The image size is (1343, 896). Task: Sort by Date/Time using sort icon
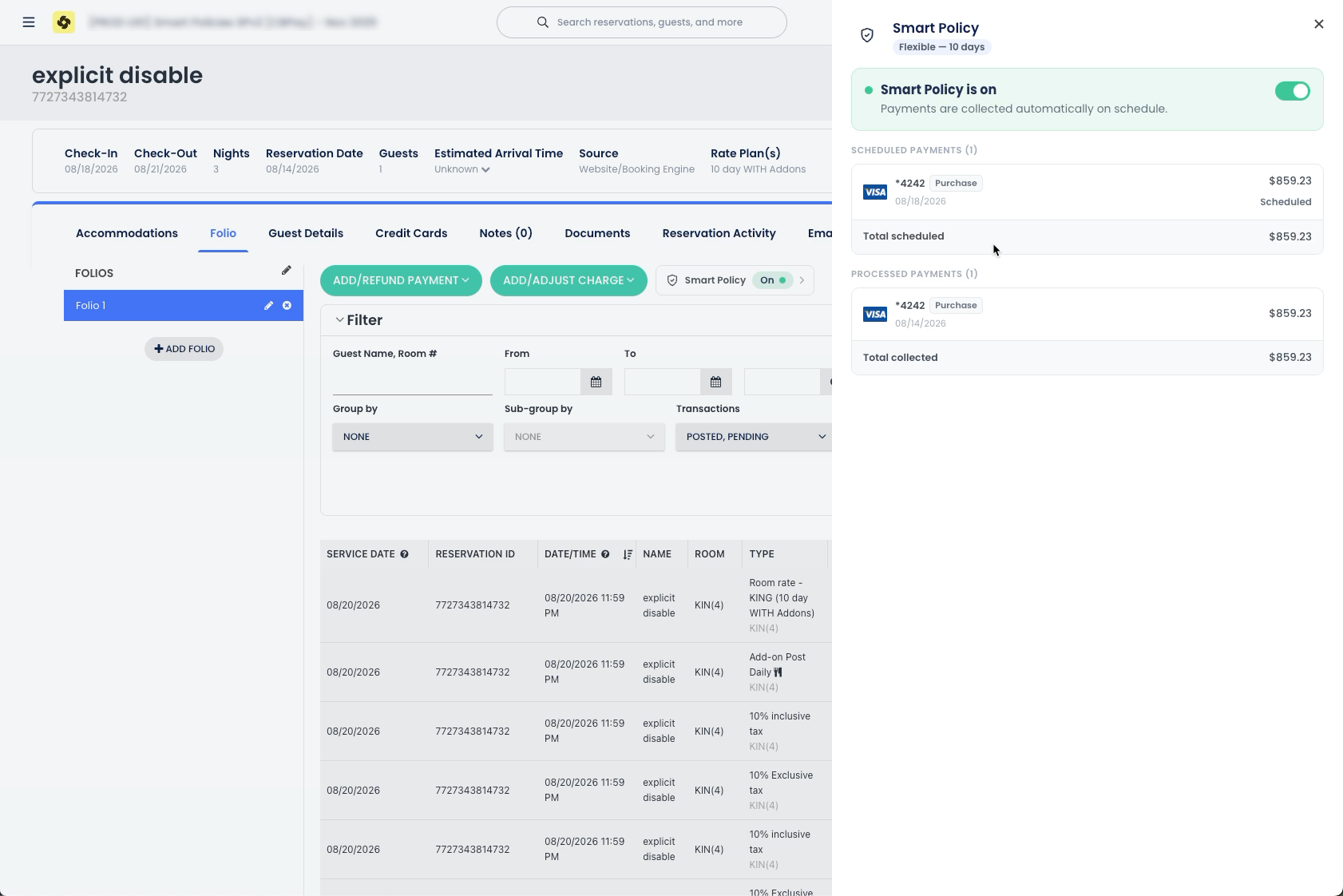[628, 554]
